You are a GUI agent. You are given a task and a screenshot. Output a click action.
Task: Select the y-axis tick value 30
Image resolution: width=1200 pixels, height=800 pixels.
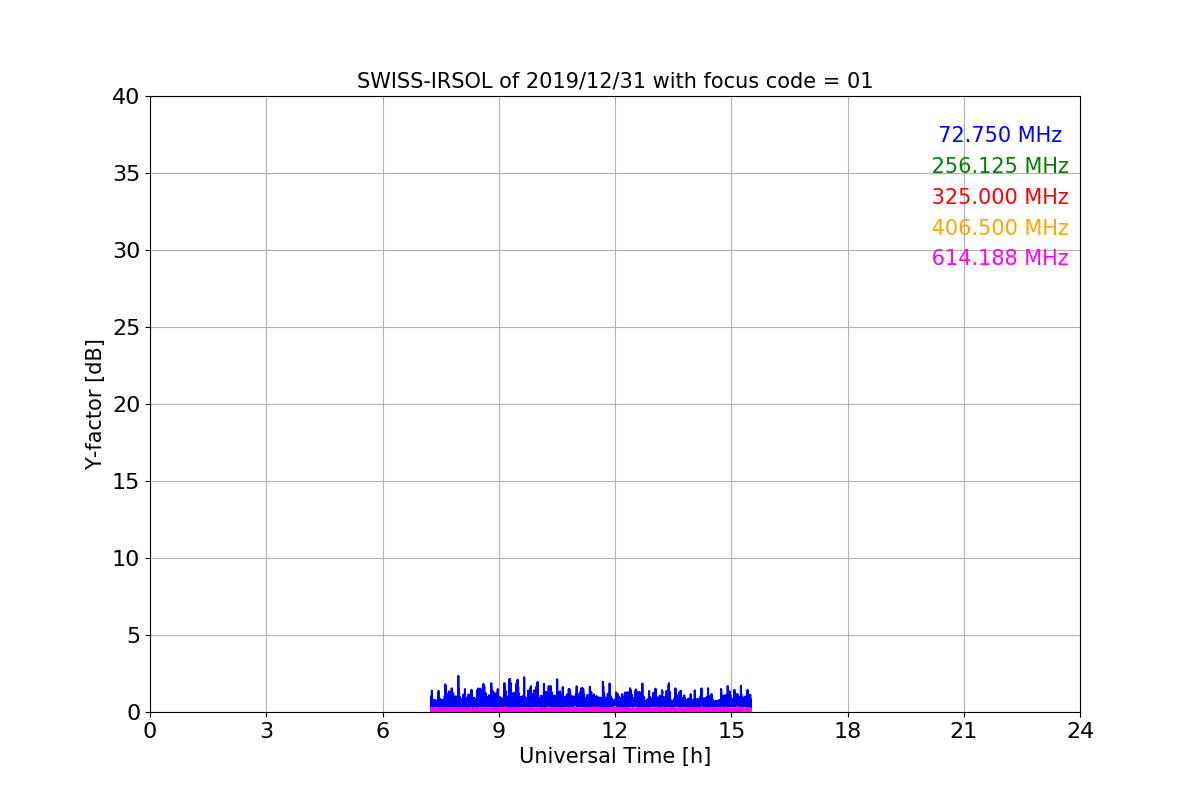pyautogui.click(x=126, y=251)
